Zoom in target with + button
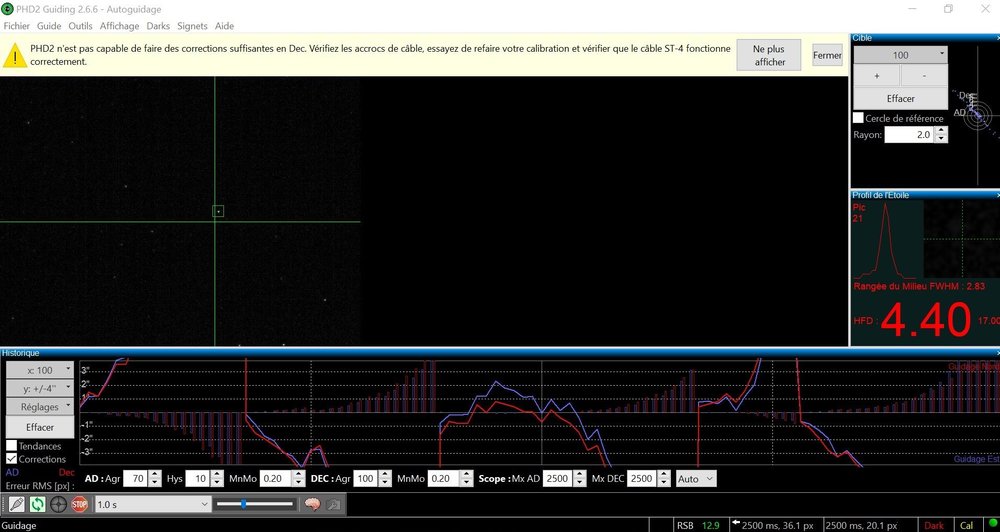Screen dimensions: 1000x532 coord(877,75)
